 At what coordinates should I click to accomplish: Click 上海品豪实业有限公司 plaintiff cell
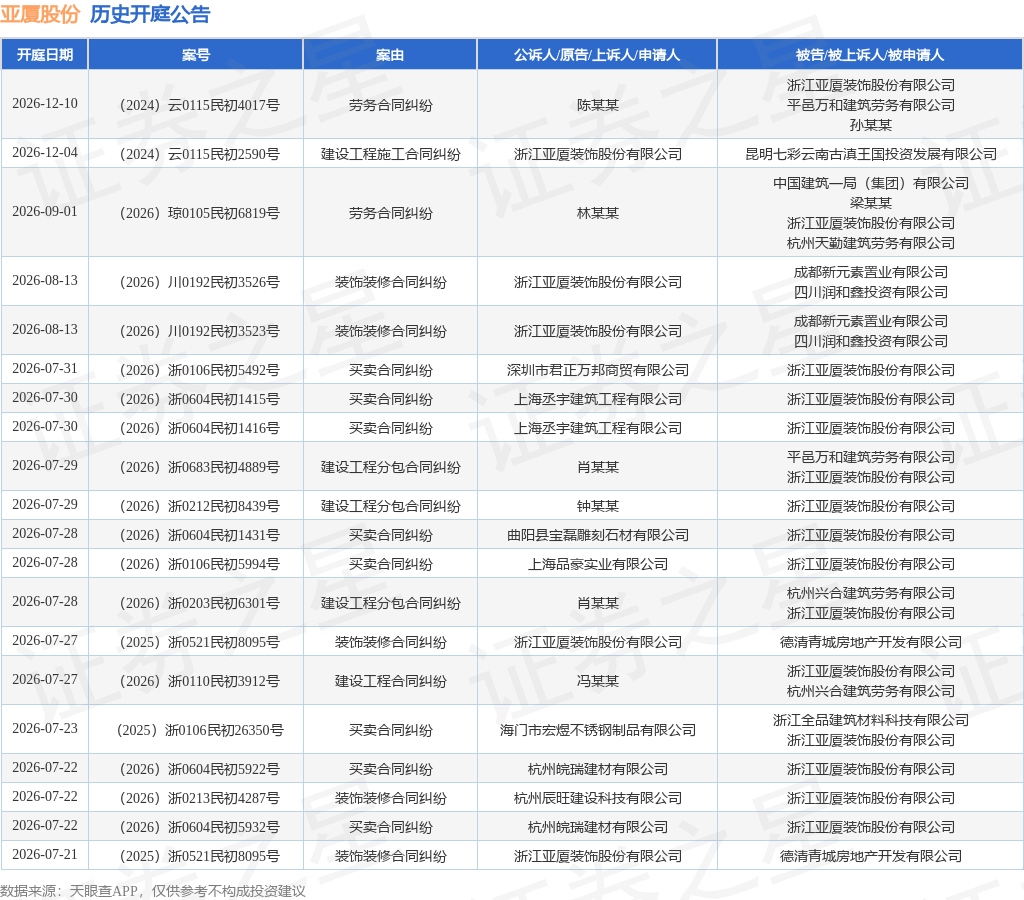pyautogui.click(x=598, y=564)
